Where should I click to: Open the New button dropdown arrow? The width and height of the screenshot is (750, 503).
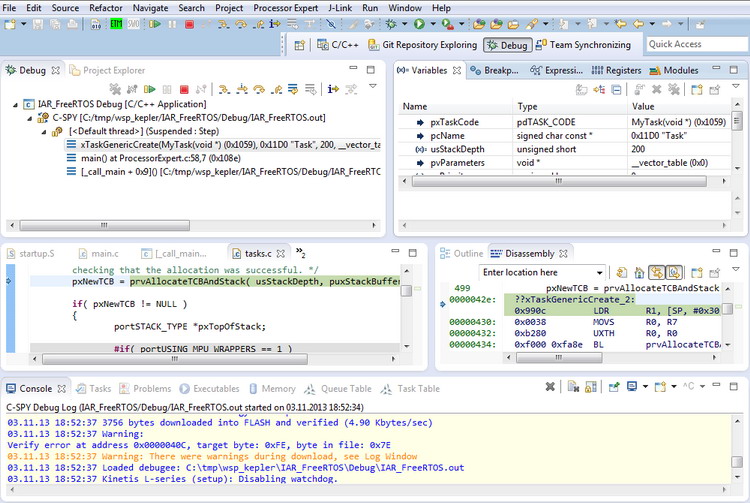pos(23,24)
